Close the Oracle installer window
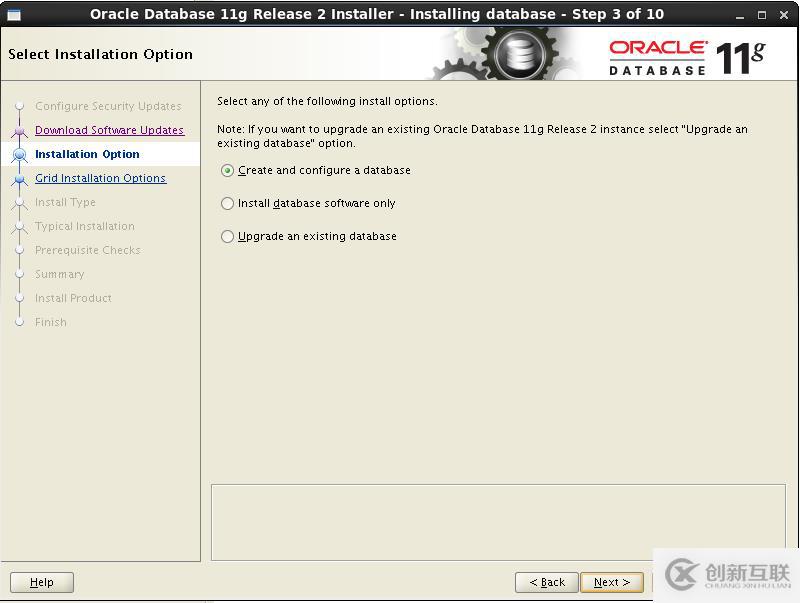This screenshot has width=800, height=603. click(784, 15)
